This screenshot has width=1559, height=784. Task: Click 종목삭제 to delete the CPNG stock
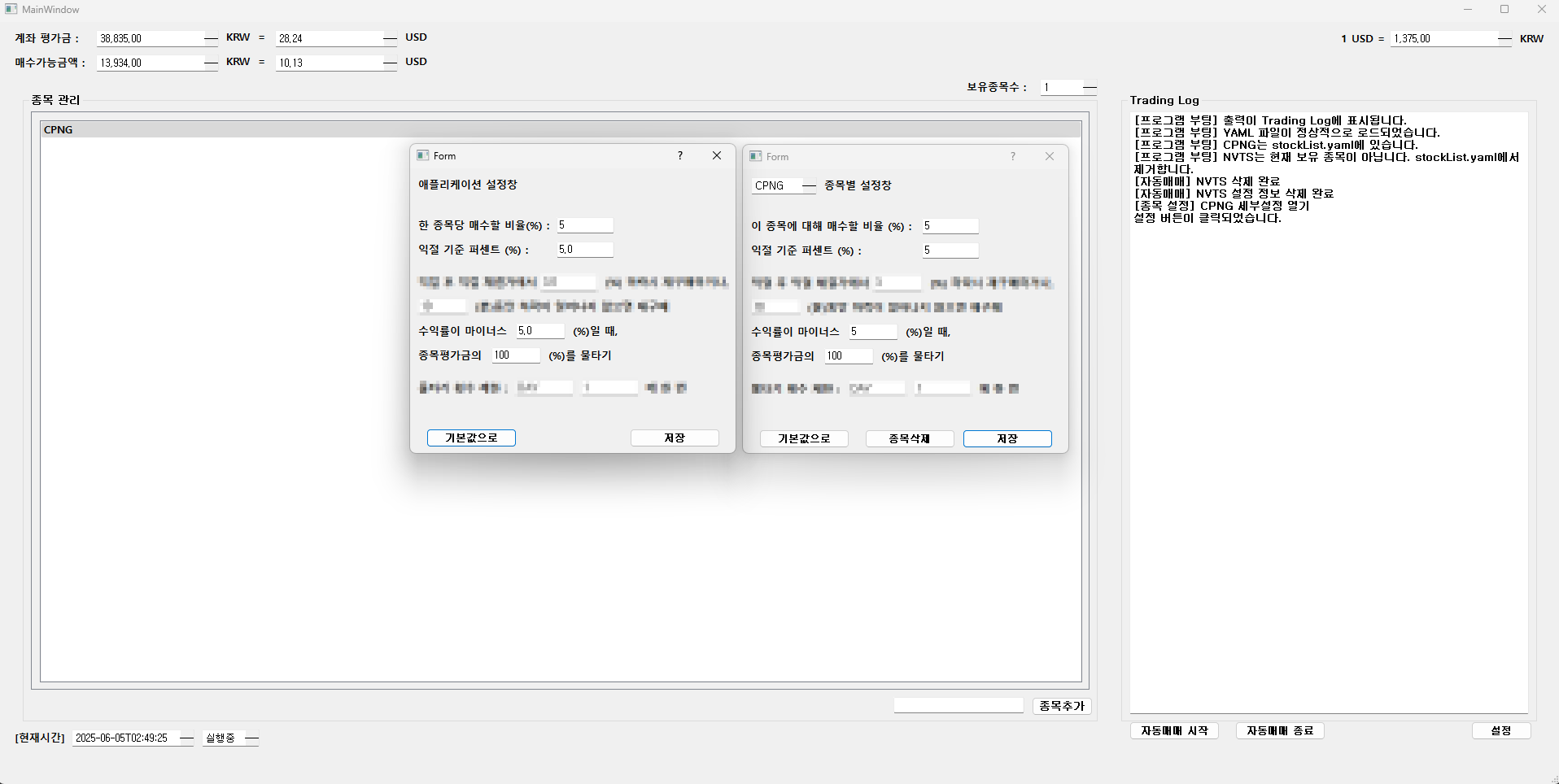point(910,438)
